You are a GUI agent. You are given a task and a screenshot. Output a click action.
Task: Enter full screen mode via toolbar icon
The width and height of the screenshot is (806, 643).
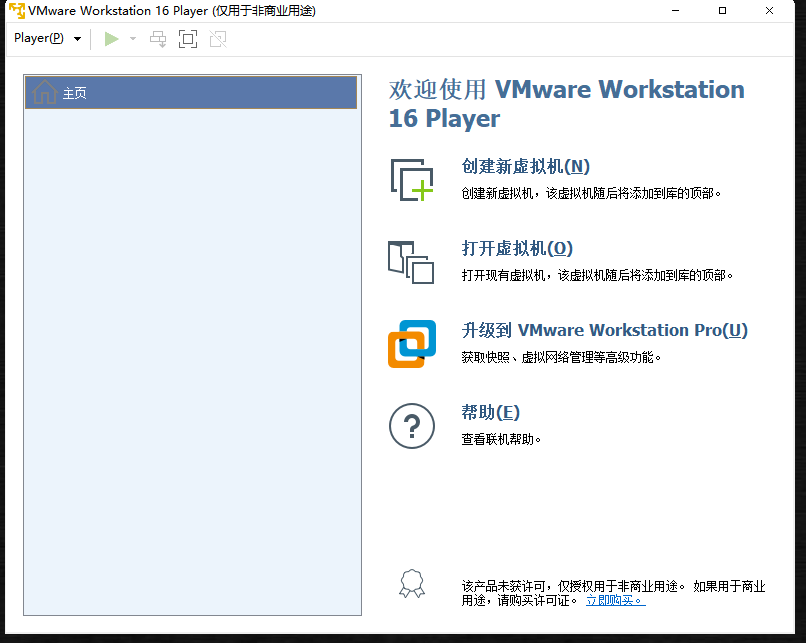[x=188, y=39]
